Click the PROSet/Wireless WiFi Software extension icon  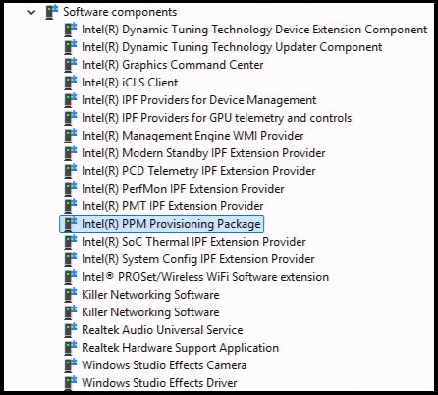pos(71,277)
